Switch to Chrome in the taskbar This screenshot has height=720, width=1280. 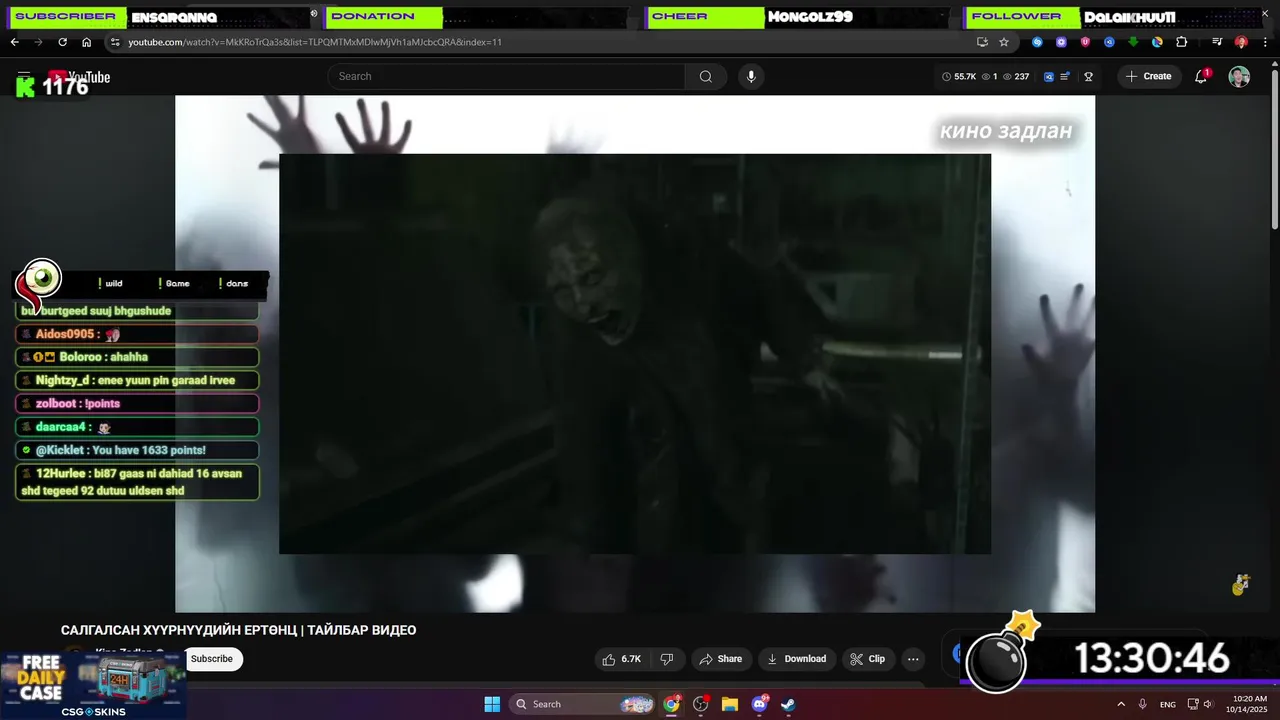671,704
